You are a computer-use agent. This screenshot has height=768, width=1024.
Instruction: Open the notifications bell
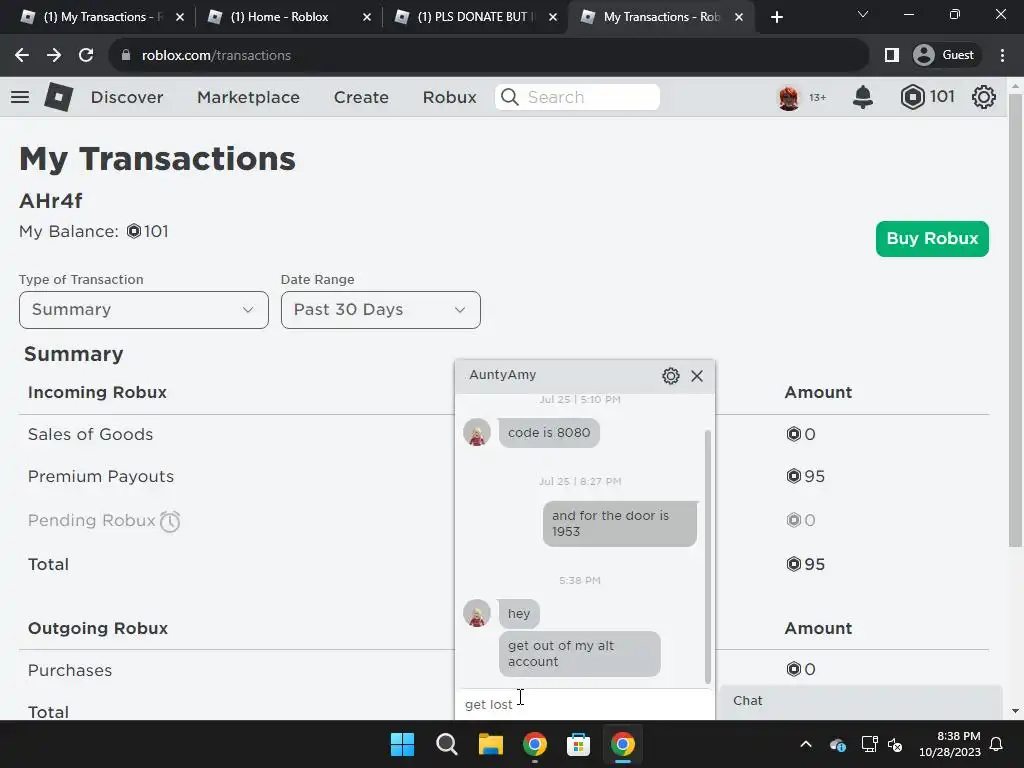pyautogui.click(x=863, y=97)
